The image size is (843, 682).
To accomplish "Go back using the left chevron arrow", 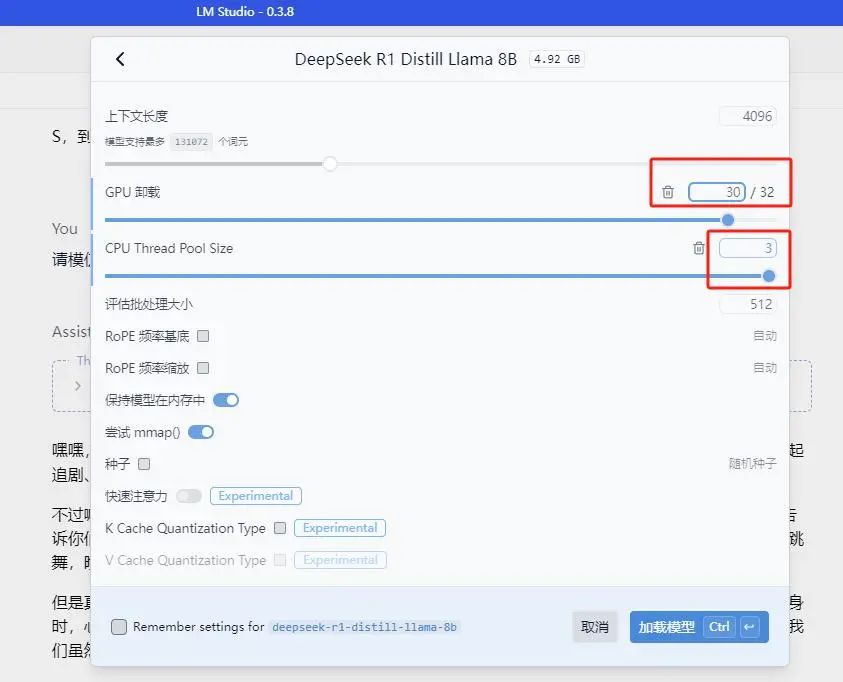I will [x=120, y=59].
